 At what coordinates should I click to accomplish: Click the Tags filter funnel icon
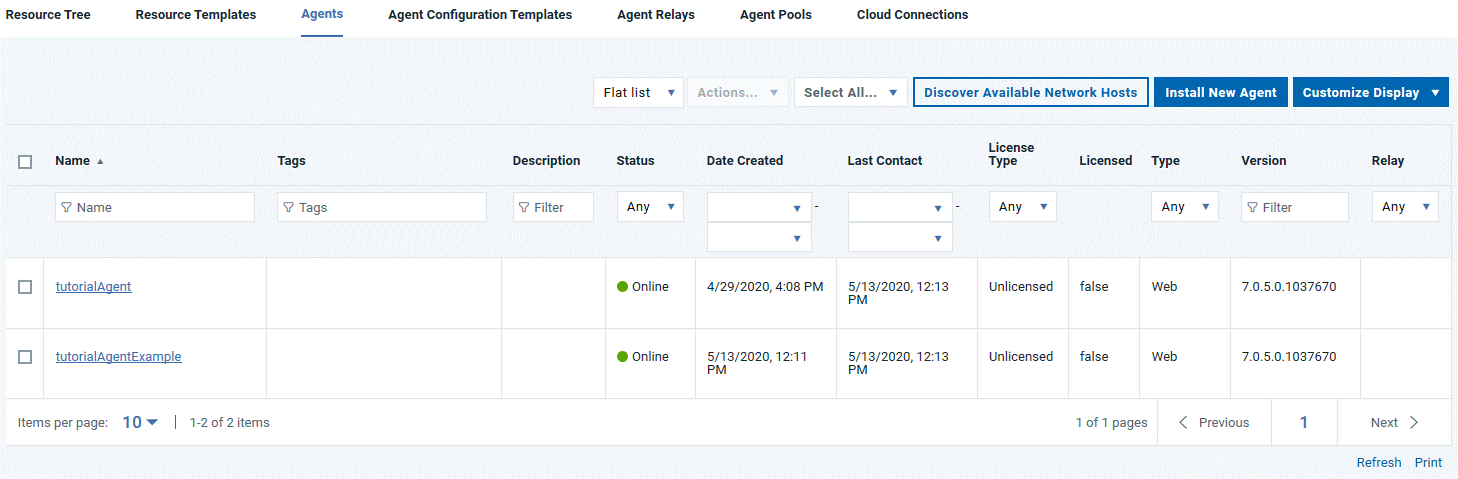tap(289, 208)
